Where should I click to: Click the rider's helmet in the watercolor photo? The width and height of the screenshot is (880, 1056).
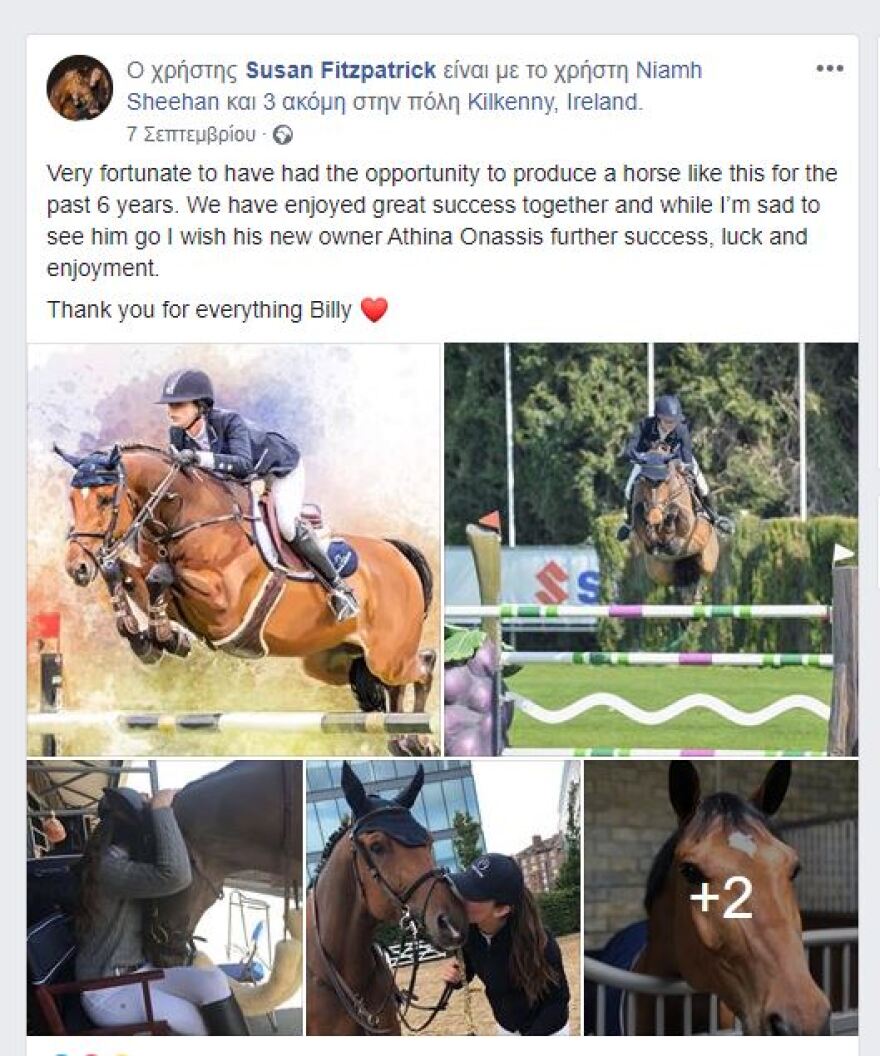click(x=187, y=385)
